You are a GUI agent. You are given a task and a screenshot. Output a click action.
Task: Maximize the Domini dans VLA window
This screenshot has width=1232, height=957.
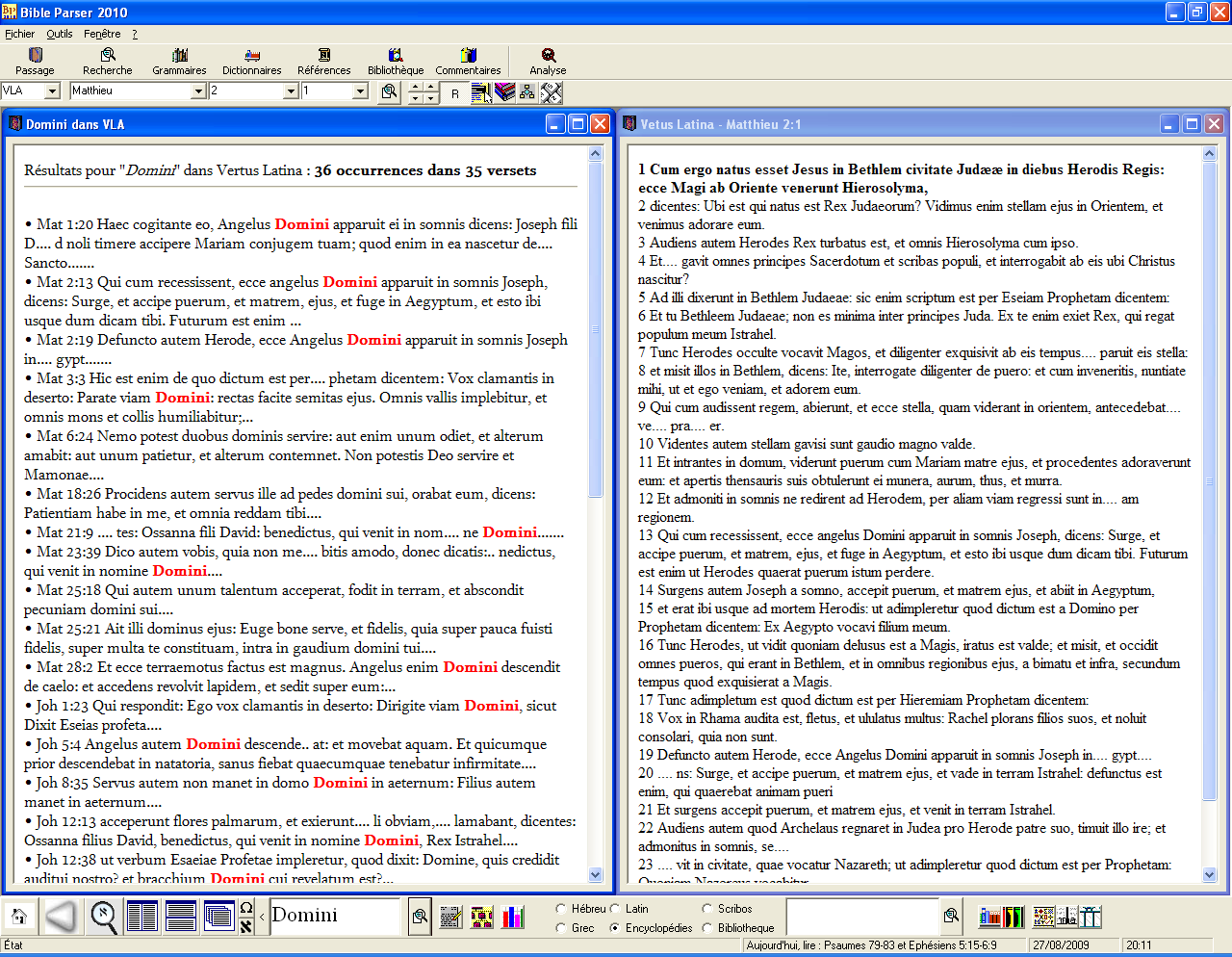(x=577, y=123)
